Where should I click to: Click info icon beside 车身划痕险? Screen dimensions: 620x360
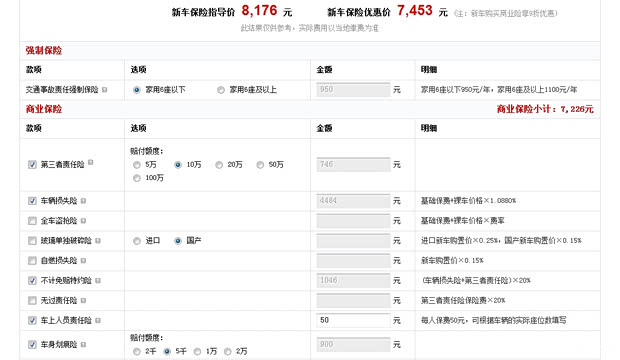click(83, 345)
